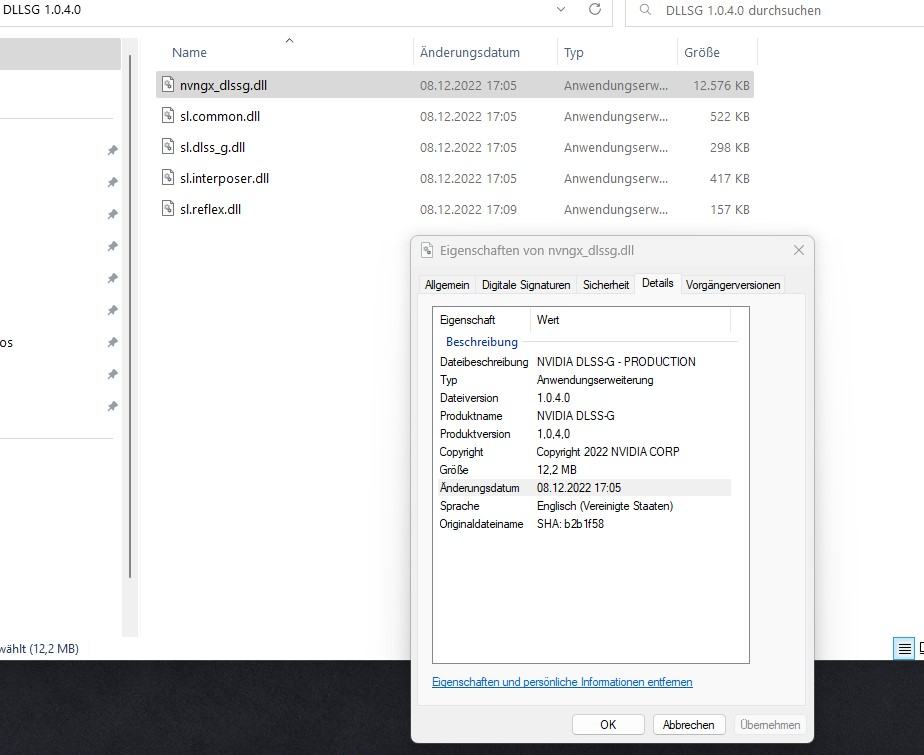Select the Dateiversion property label
The width and height of the screenshot is (924, 755).
(x=469, y=398)
